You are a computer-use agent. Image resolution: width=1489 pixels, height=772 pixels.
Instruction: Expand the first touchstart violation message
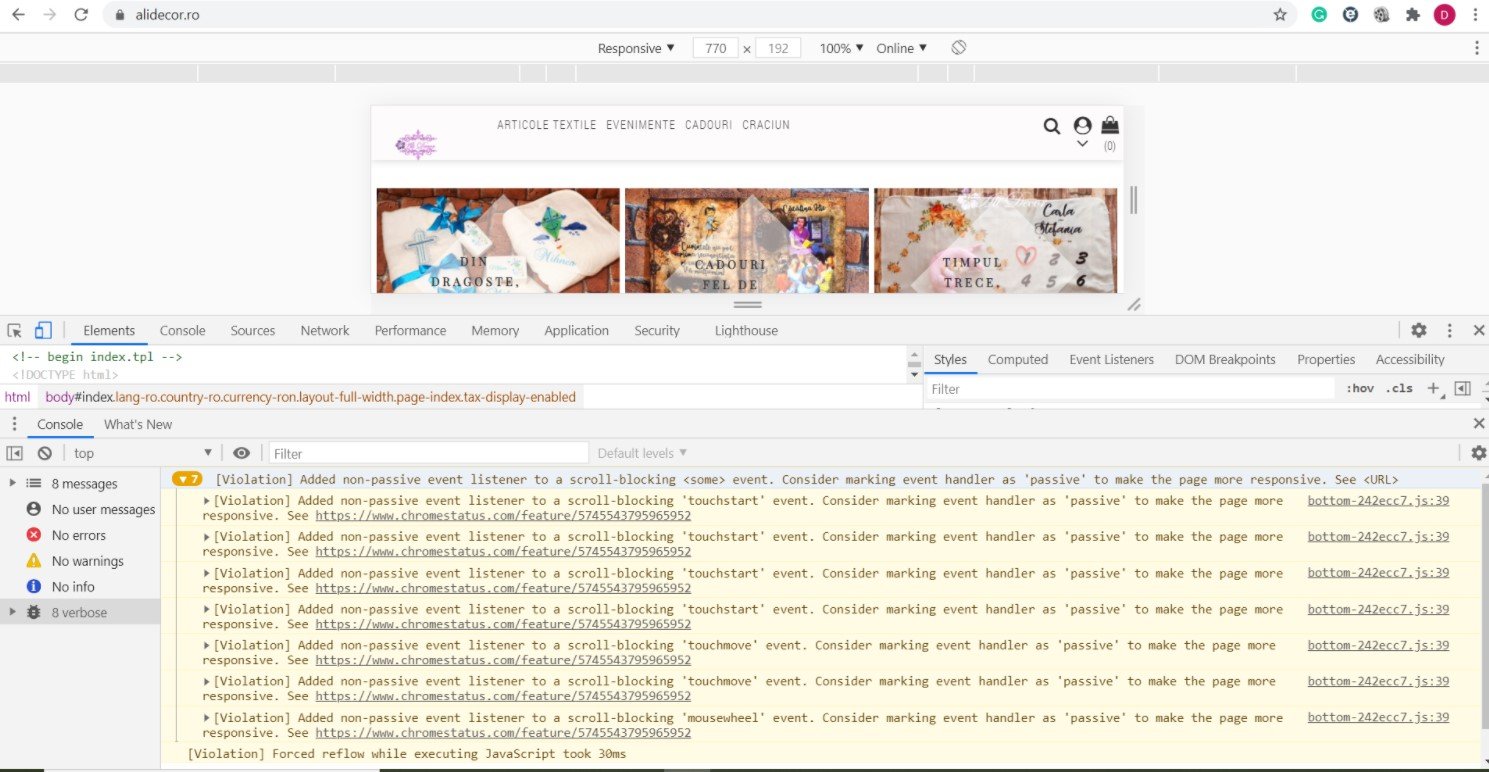207,500
